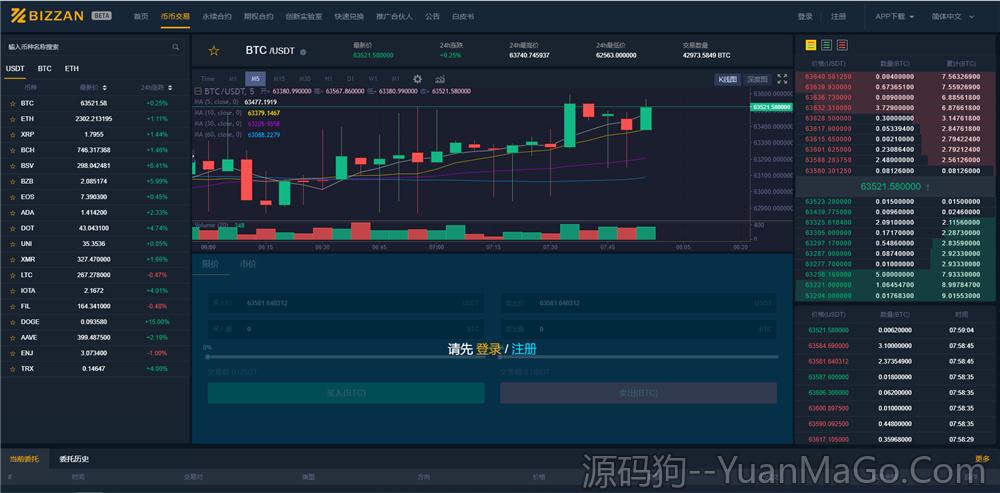Favorite the BTC/USDT pair with the large star
This screenshot has height=493, width=1000.
(214, 51)
